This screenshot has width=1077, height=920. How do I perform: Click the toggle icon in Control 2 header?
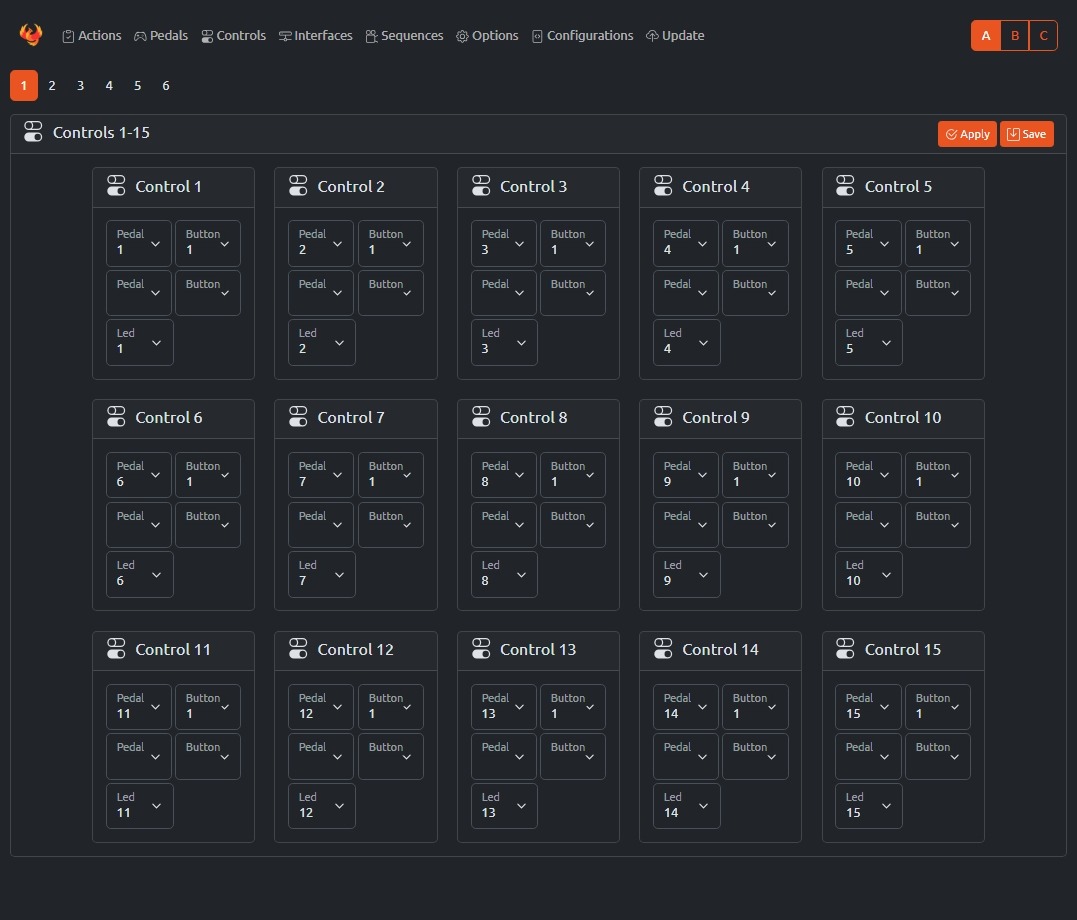[x=298, y=186]
